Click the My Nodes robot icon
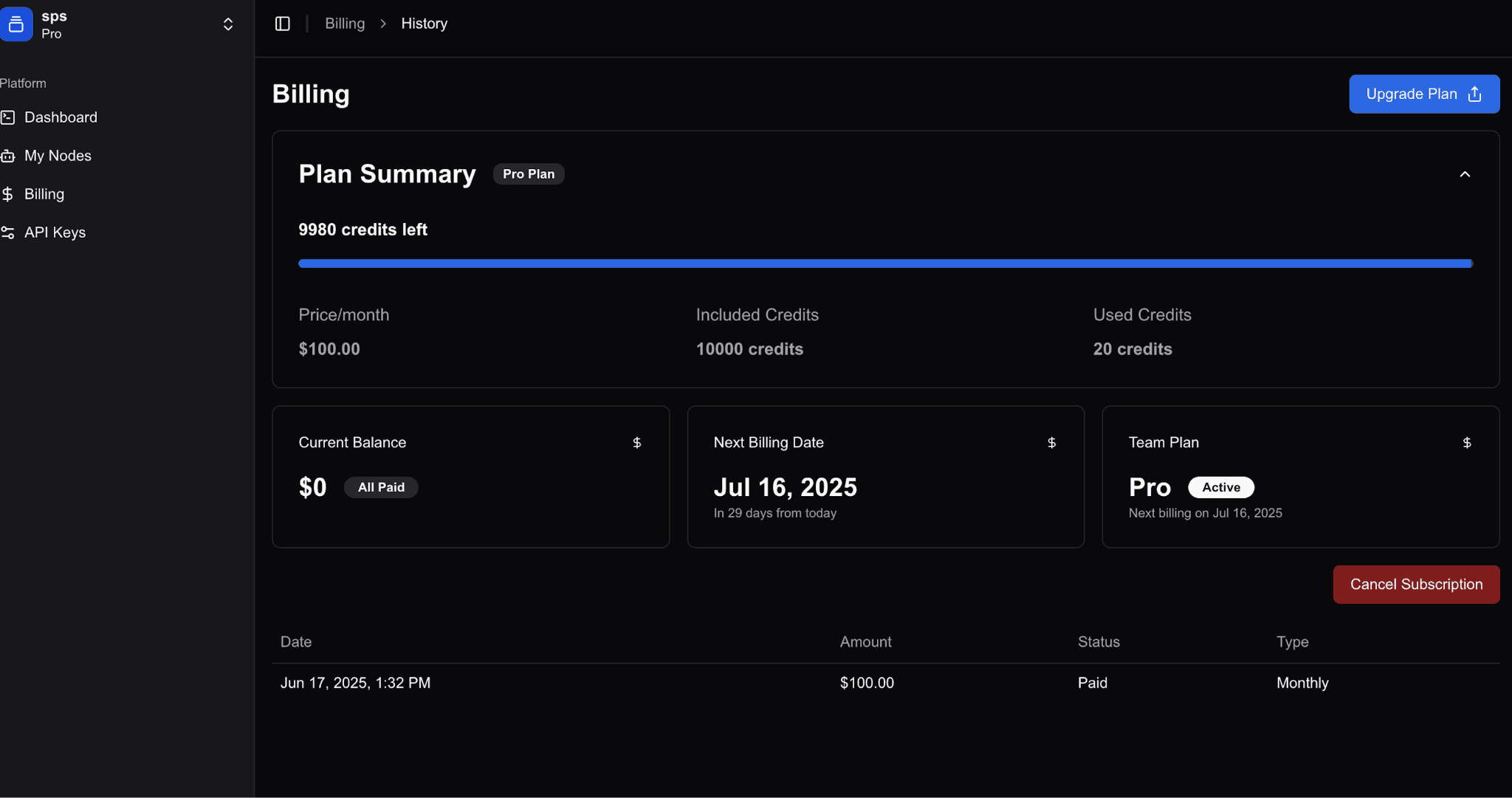The image size is (1512, 798). [x=8, y=156]
